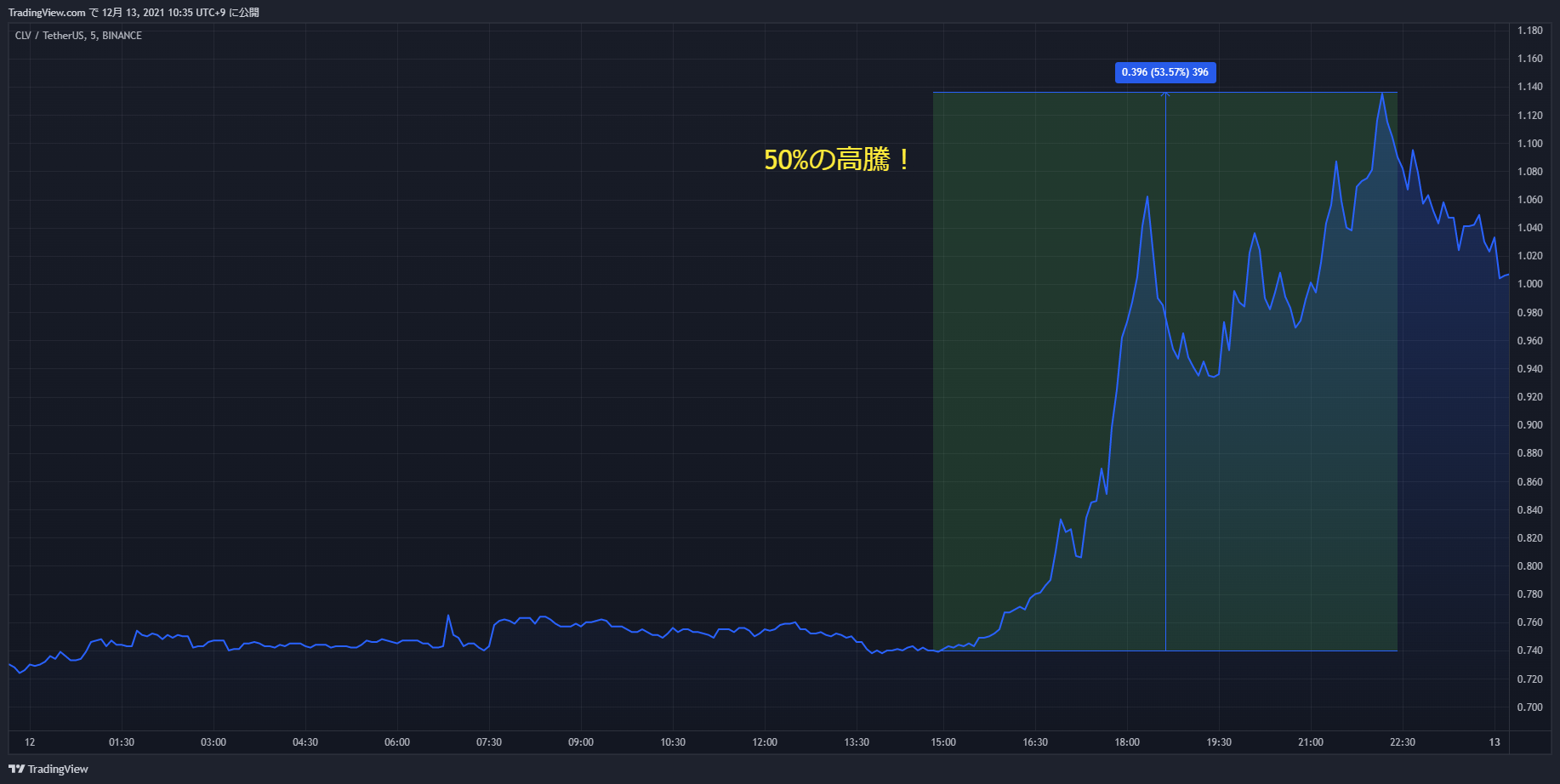Click the 1.100 price axis label
The height and width of the screenshot is (784, 1560).
pos(1529,144)
